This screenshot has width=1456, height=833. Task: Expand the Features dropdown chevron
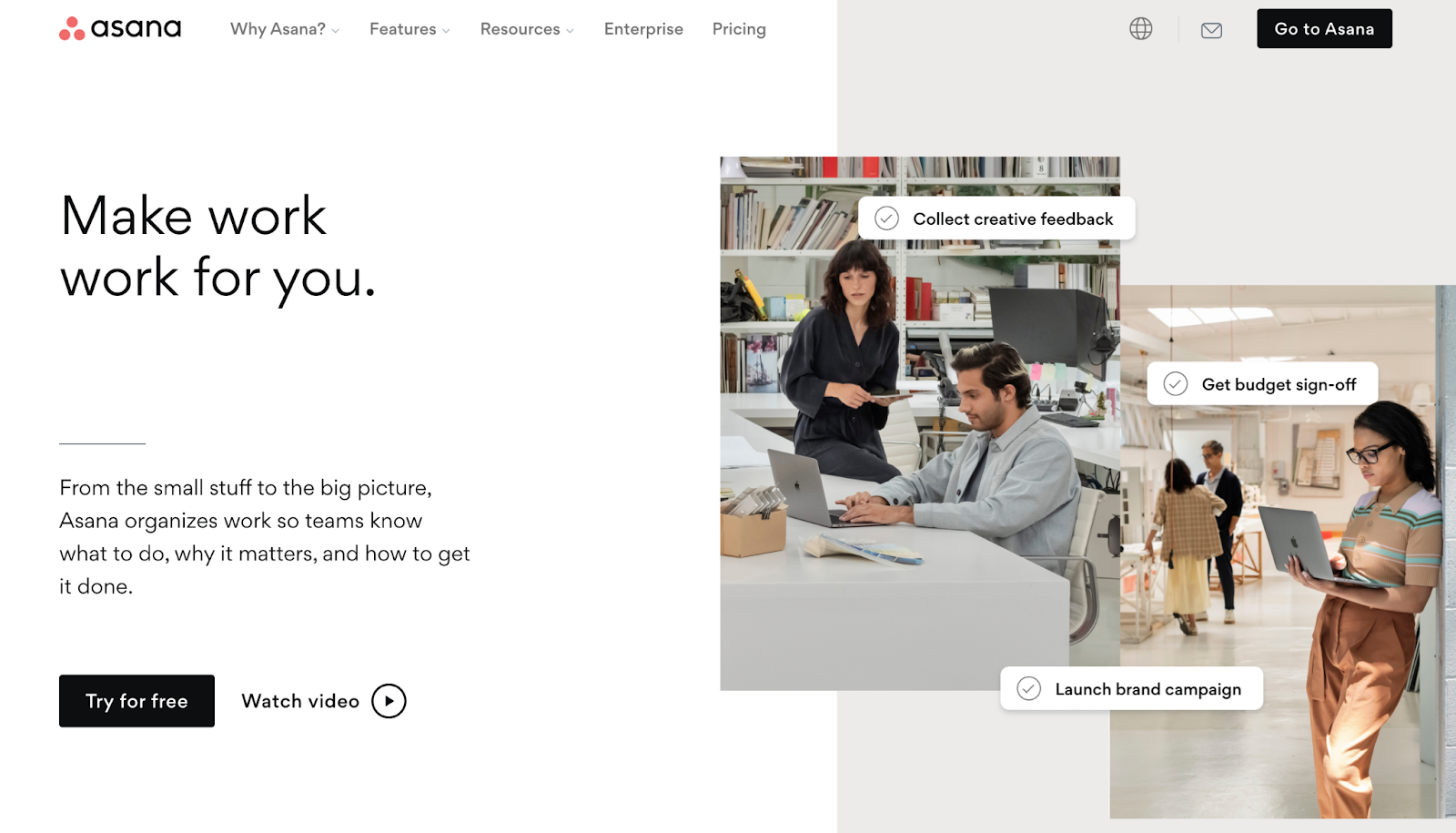tap(446, 31)
